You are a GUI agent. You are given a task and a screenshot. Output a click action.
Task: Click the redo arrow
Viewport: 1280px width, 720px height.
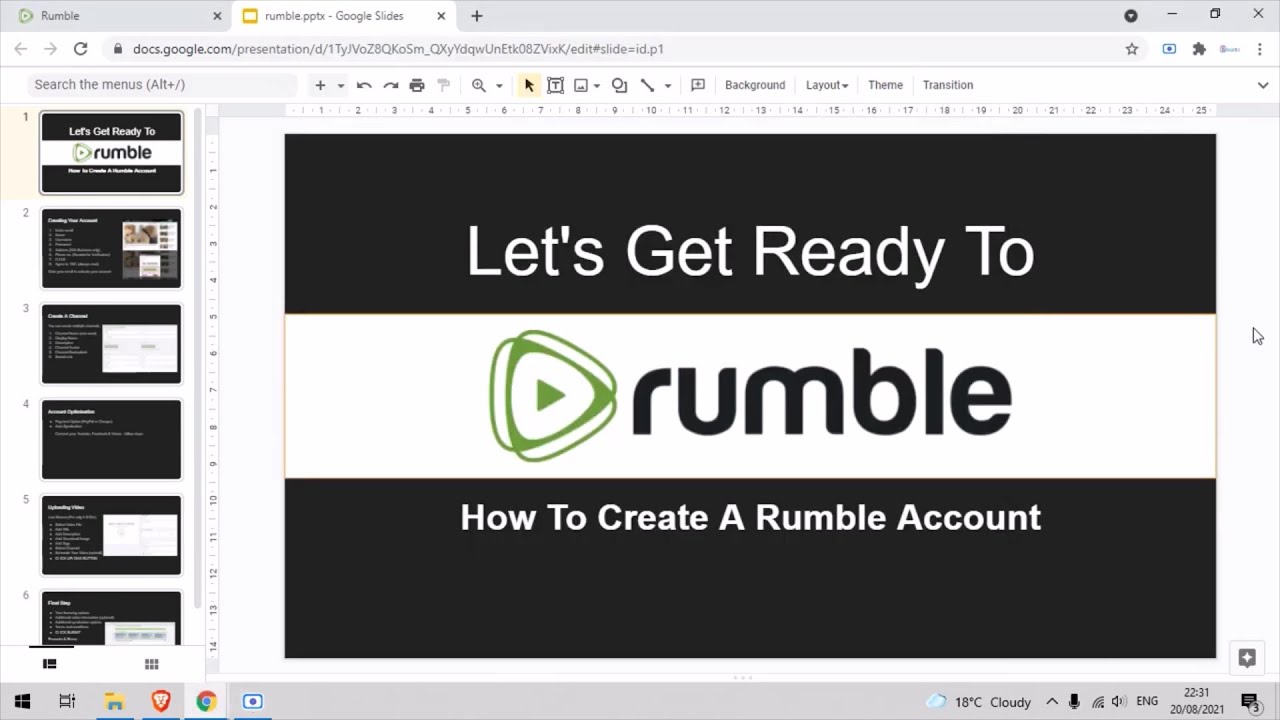tap(391, 85)
